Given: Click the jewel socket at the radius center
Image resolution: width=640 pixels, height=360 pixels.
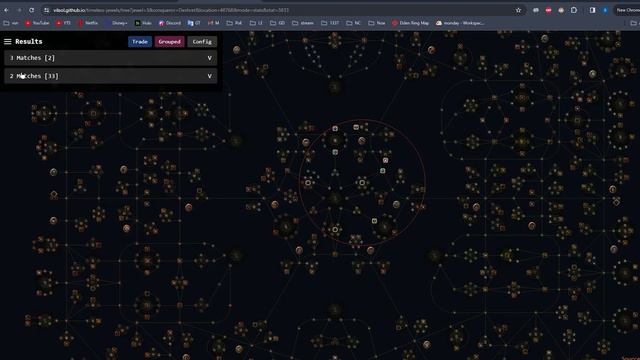Looking at the screenshot, I should (362, 182).
